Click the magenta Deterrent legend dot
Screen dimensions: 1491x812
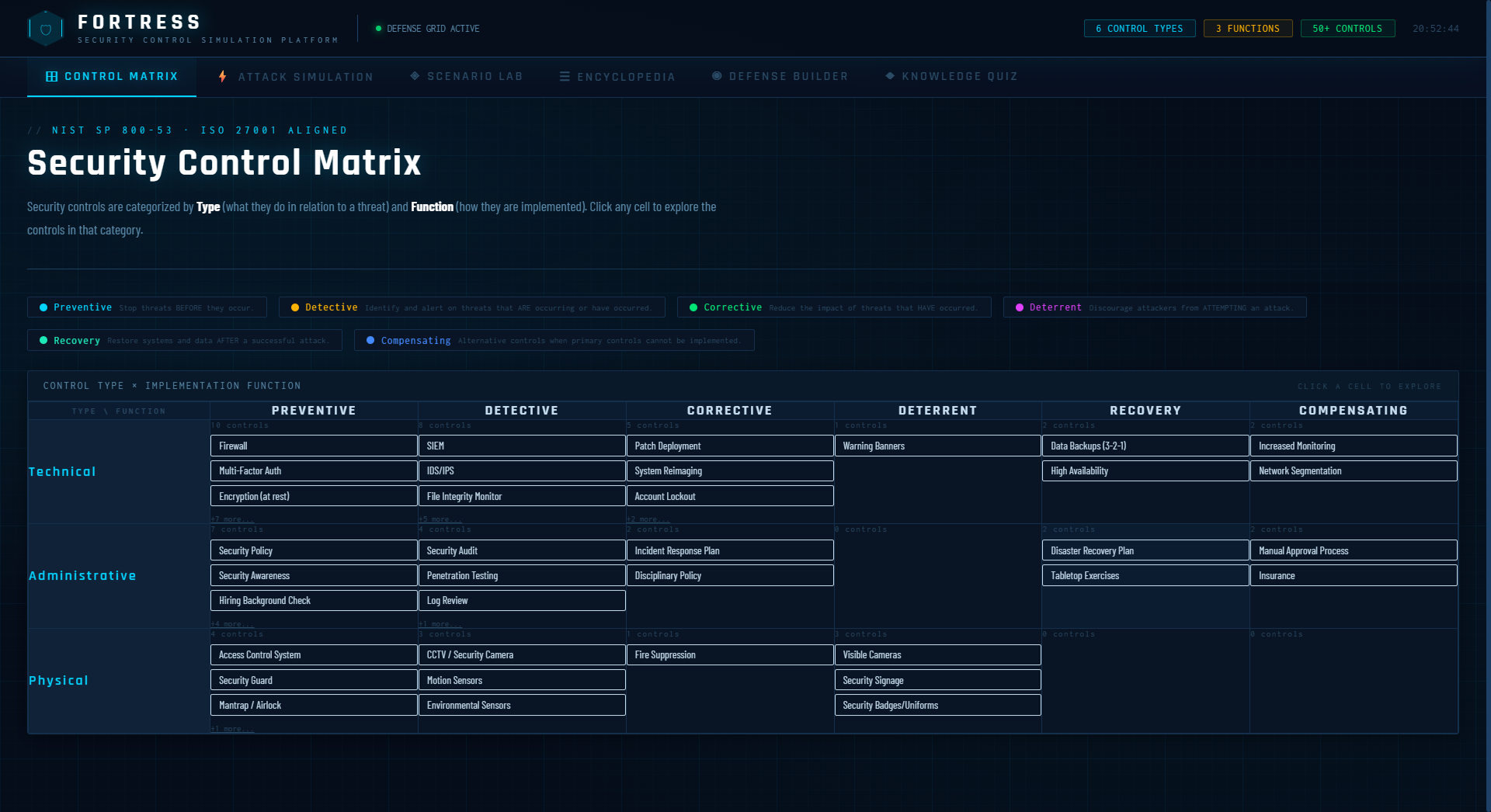[1020, 308]
